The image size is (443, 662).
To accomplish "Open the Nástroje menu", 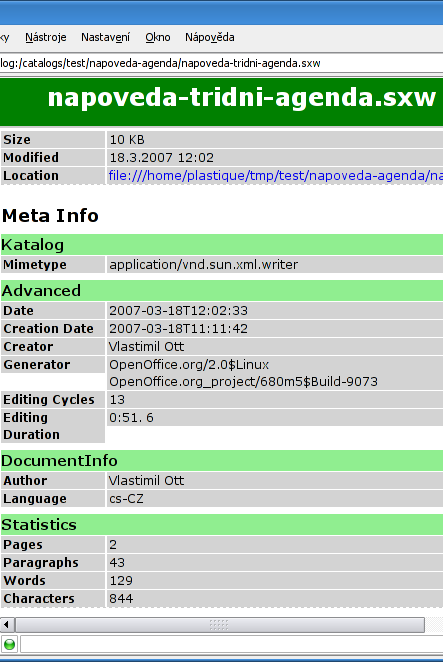I will [46, 38].
